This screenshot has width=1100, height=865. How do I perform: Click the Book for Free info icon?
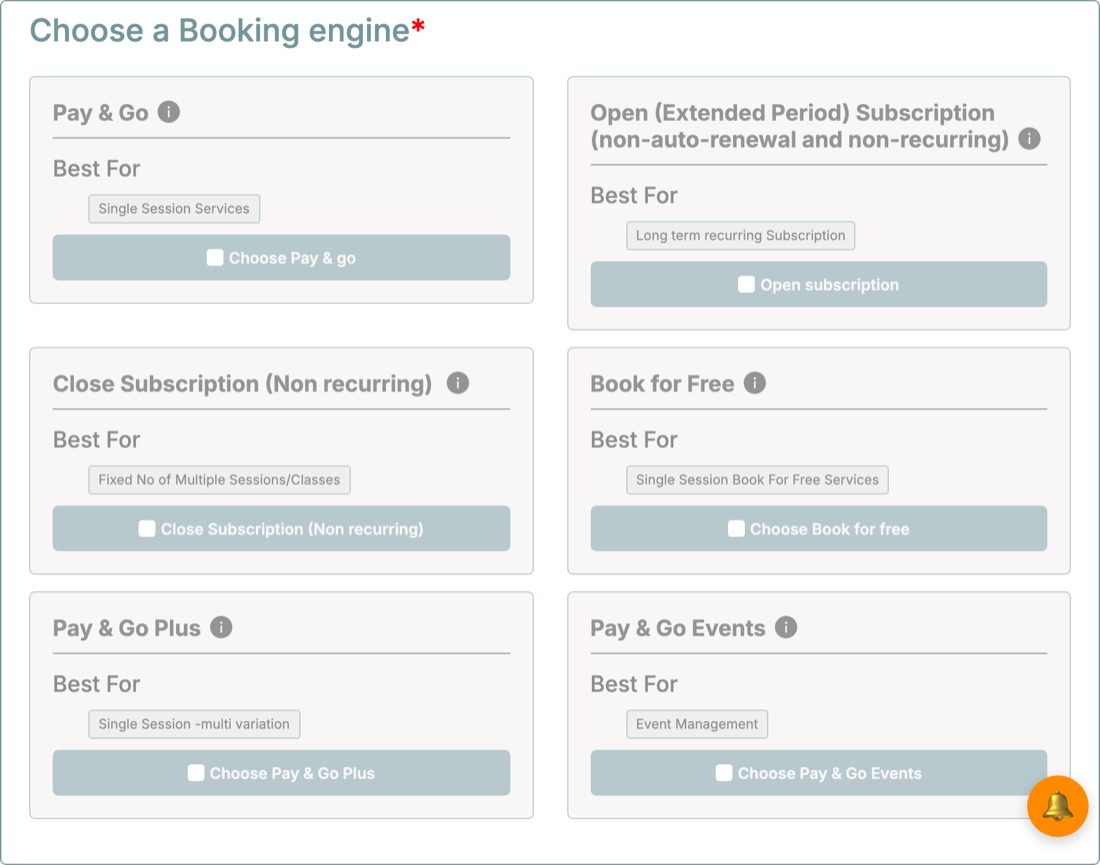755,383
